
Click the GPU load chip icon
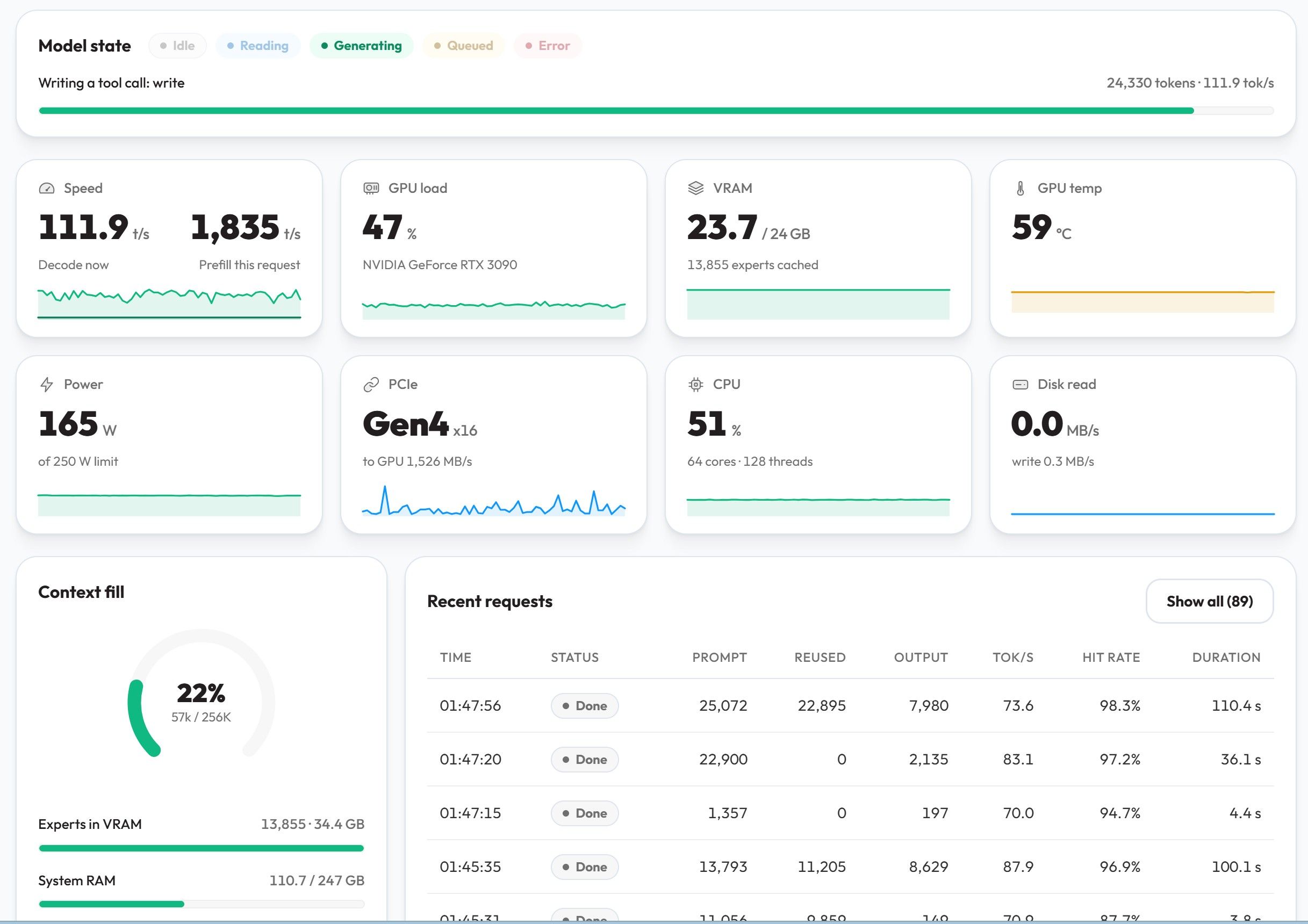coord(371,188)
